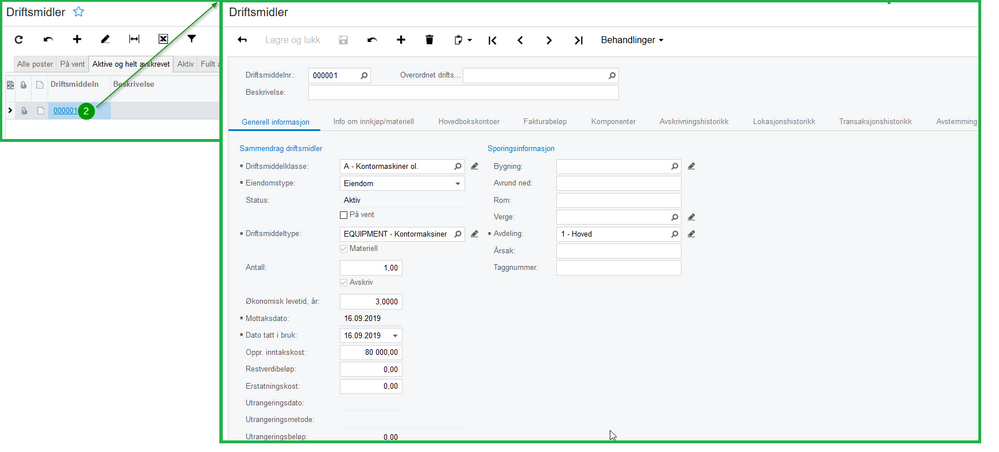Toggle the Materiell checkbox
The height and width of the screenshot is (452, 999).
pyautogui.click(x=344, y=249)
